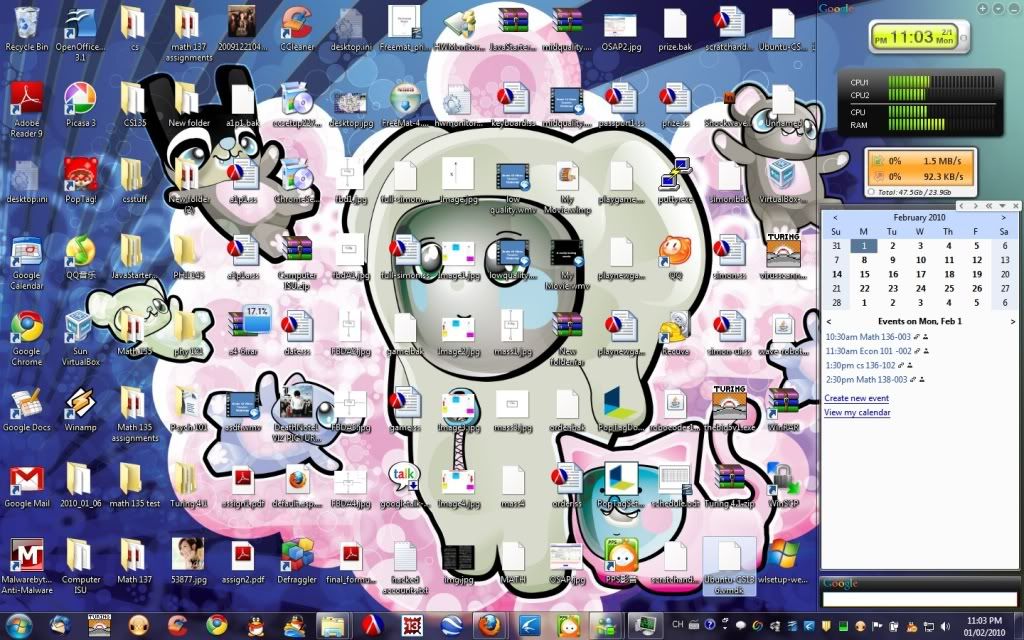1024x640 pixels.
Task: Open Picasa 3 from the desktop
Action: pos(80,105)
